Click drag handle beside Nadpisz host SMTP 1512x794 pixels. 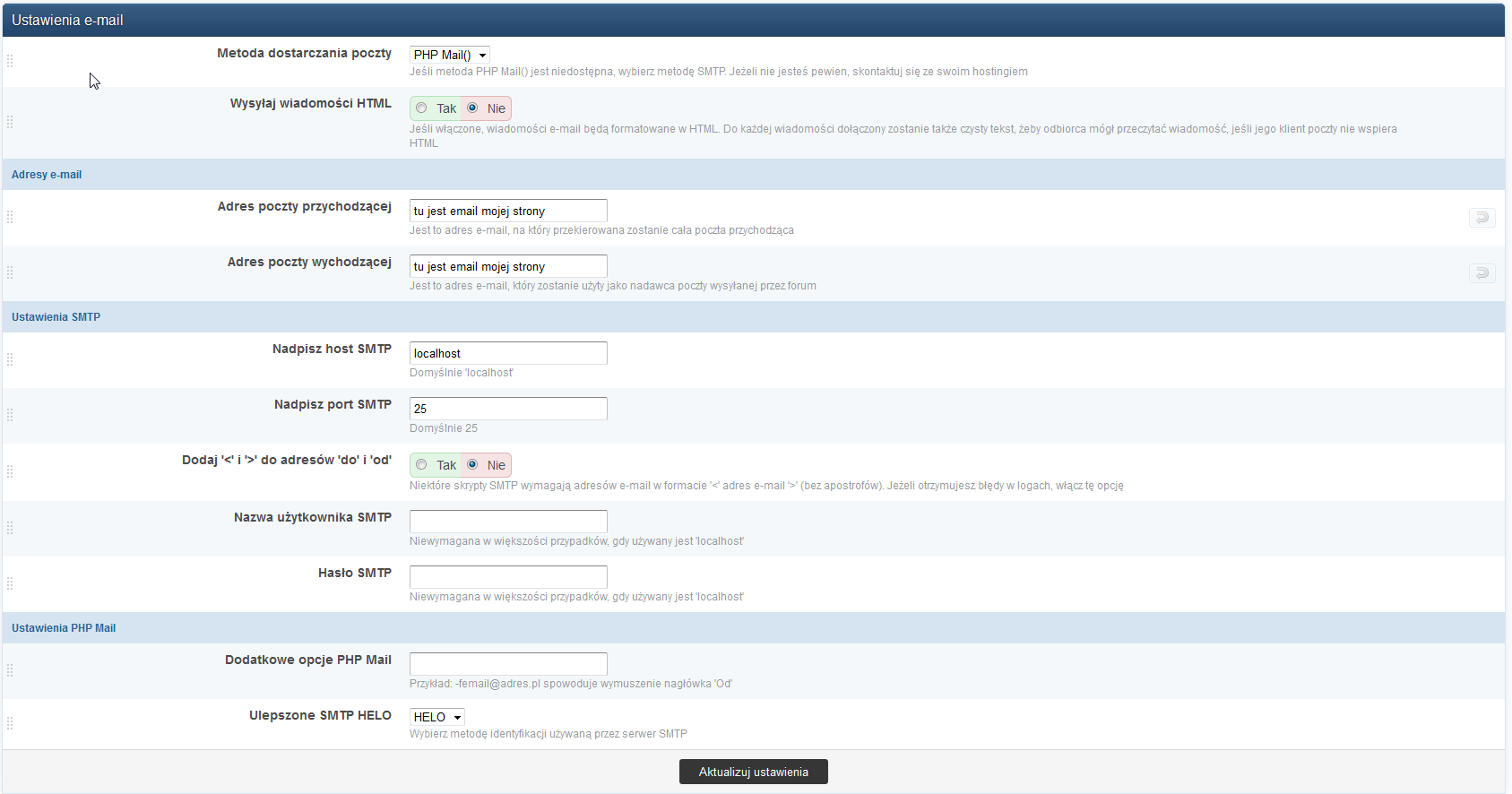pos(10,359)
